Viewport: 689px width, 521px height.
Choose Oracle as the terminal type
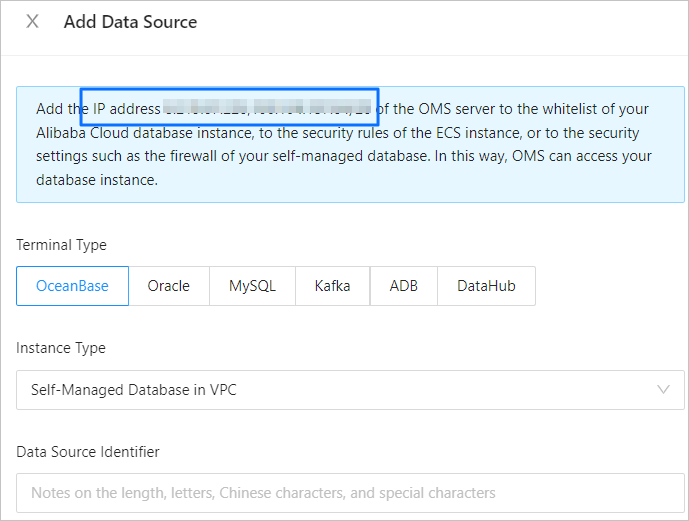pyautogui.click(x=168, y=286)
